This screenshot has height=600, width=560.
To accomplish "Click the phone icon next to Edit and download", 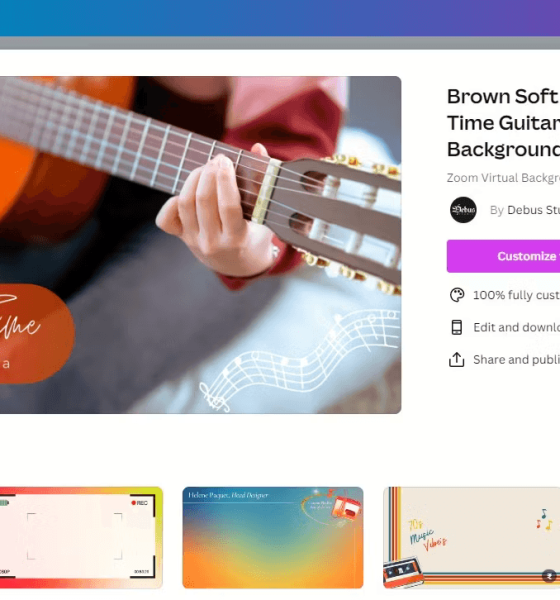I will click(457, 327).
